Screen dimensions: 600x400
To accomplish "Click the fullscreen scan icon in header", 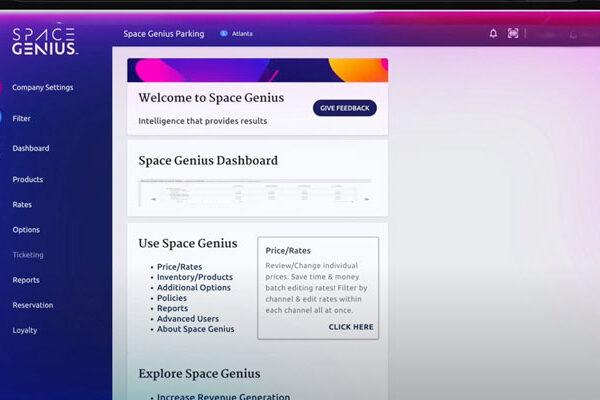I will 513,33.
